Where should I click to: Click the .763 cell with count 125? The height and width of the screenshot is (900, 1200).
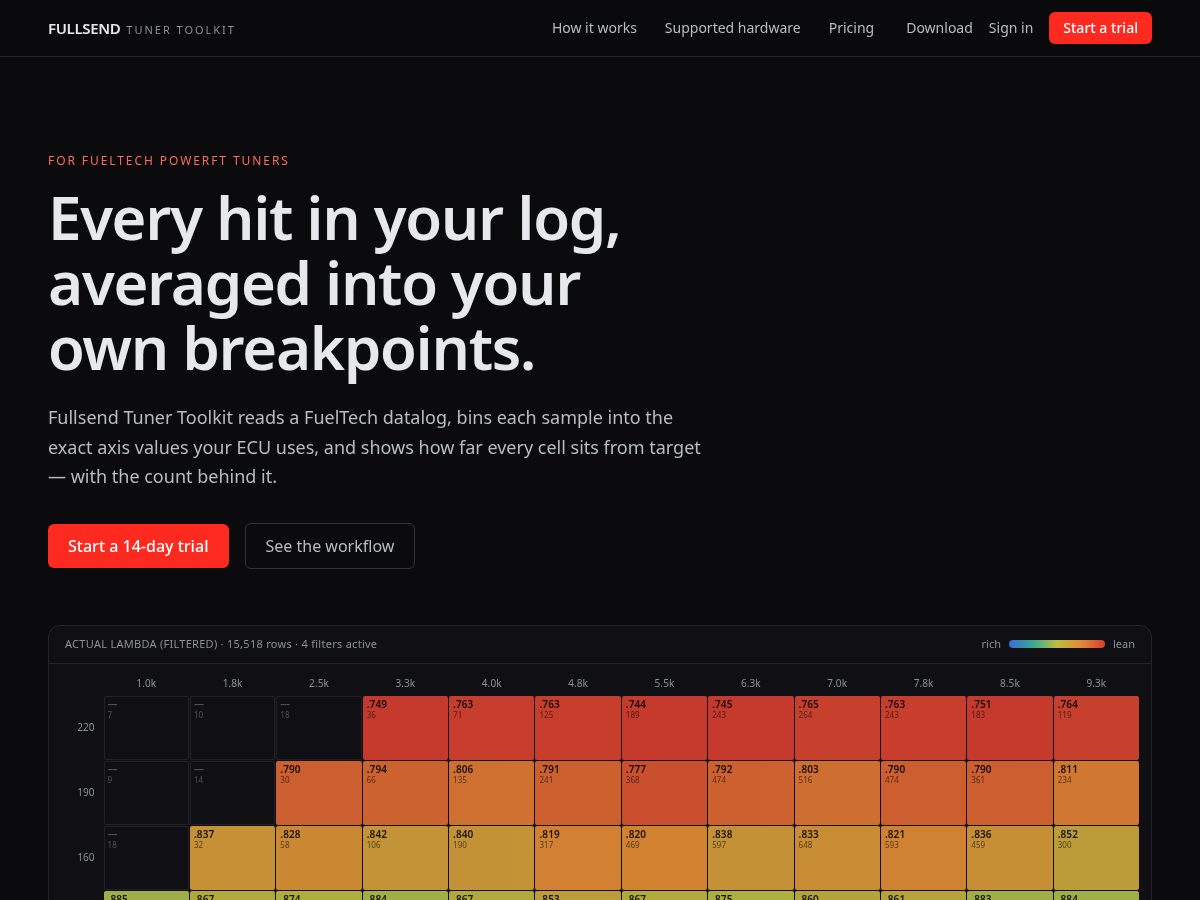(578, 728)
